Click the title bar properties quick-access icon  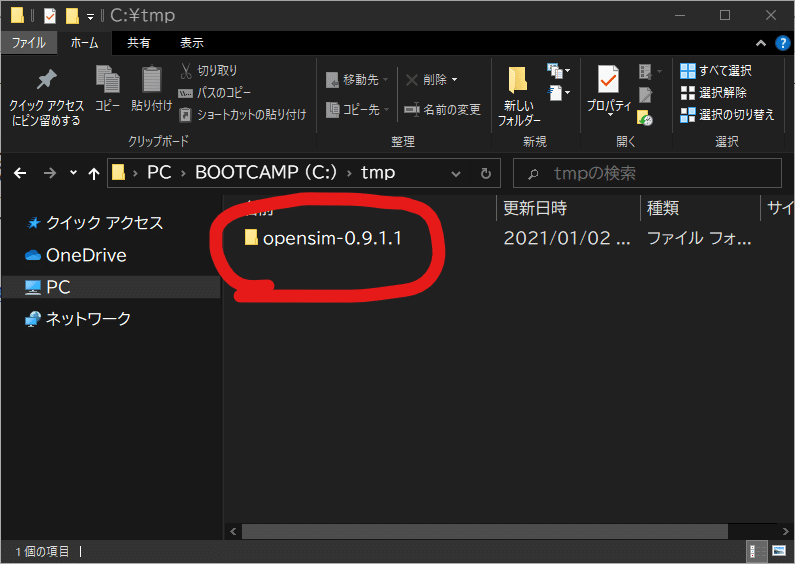[x=50, y=16]
